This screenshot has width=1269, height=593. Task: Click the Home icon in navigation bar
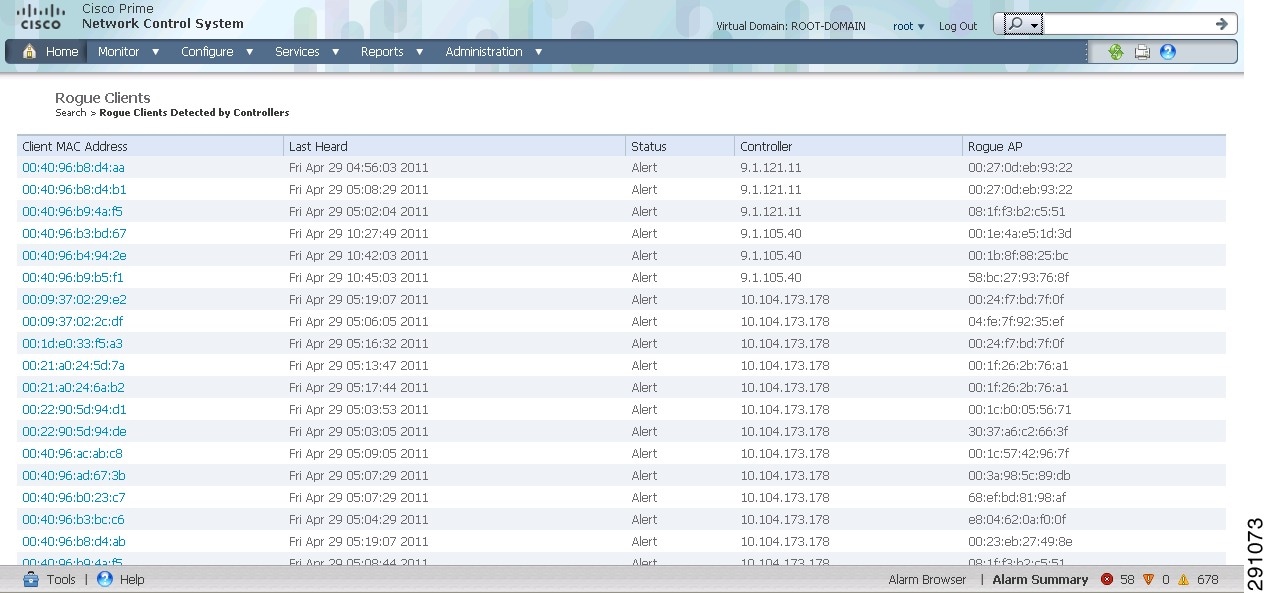click(30, 51)
